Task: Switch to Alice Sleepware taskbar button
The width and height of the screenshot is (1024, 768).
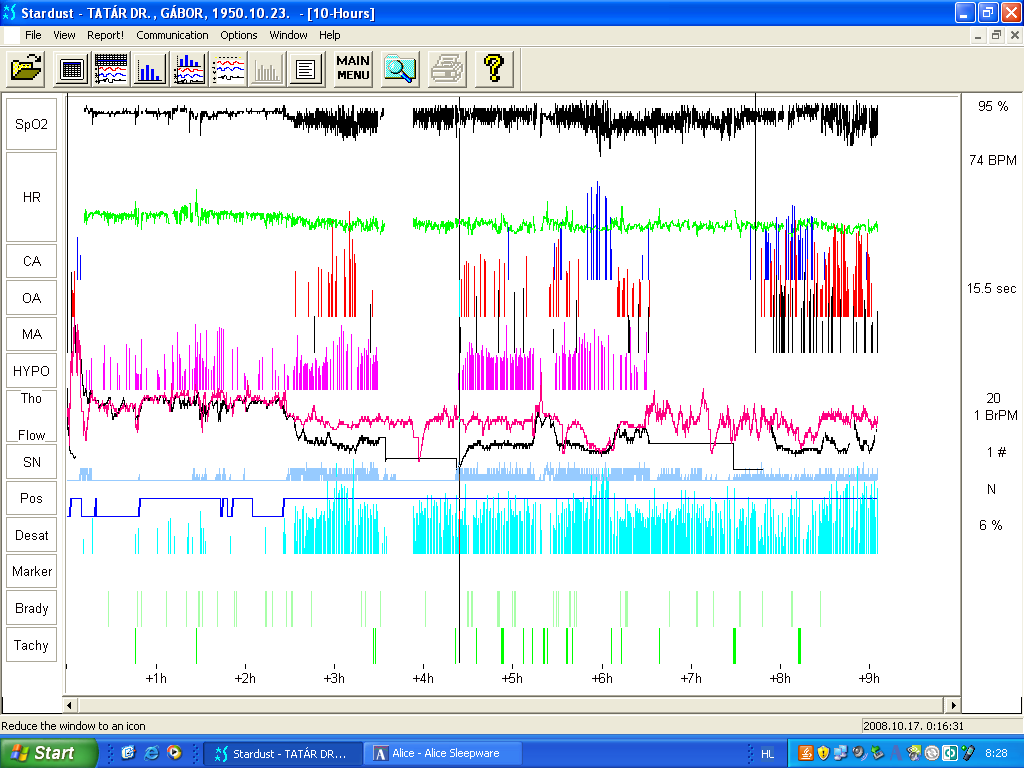Action: (x=445, y=754)
